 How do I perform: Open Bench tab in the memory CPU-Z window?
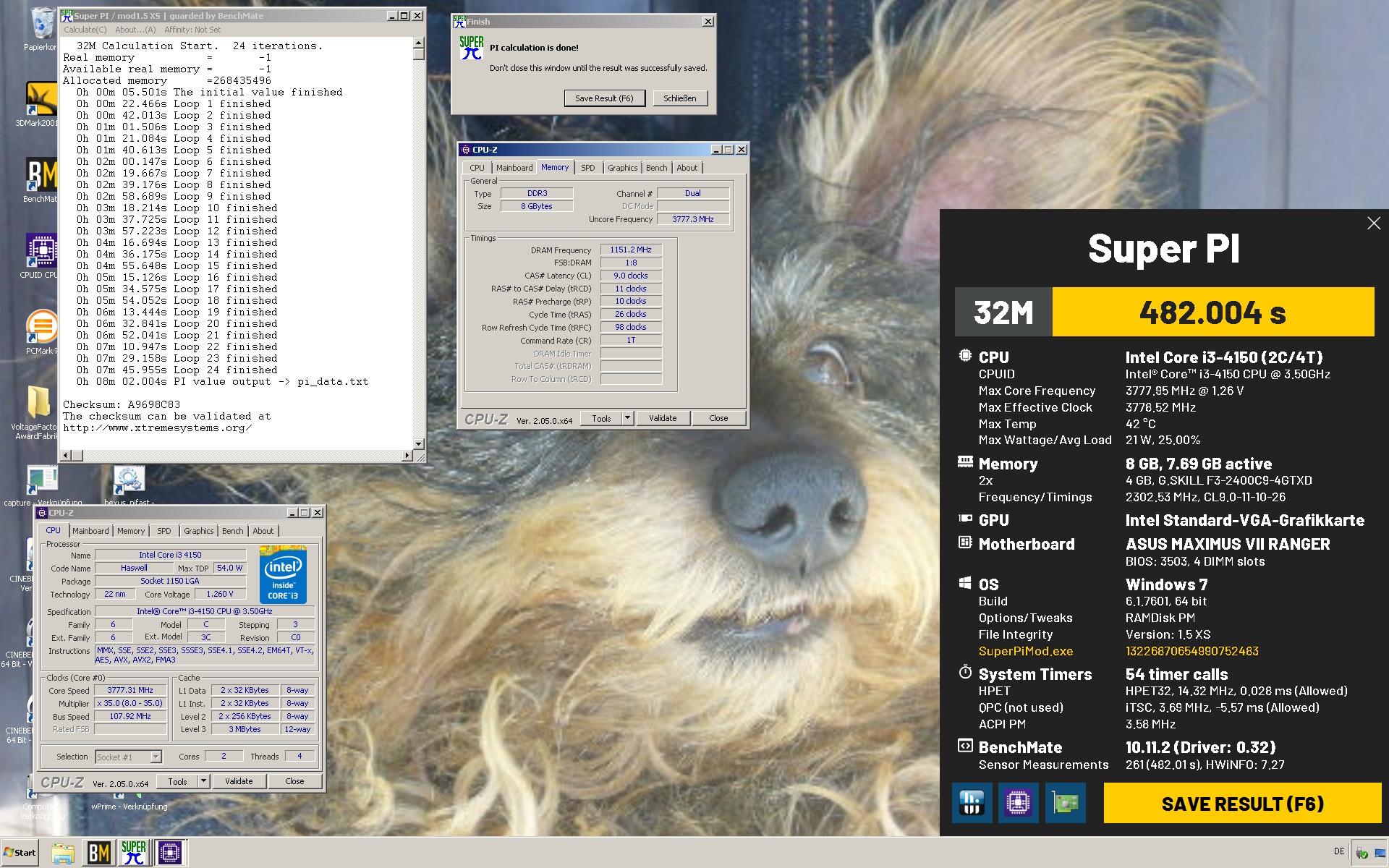pos(656,168)
